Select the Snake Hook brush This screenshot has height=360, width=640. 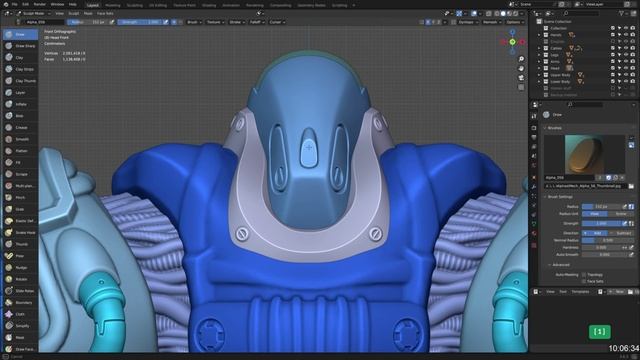click(x=20, y=232)
